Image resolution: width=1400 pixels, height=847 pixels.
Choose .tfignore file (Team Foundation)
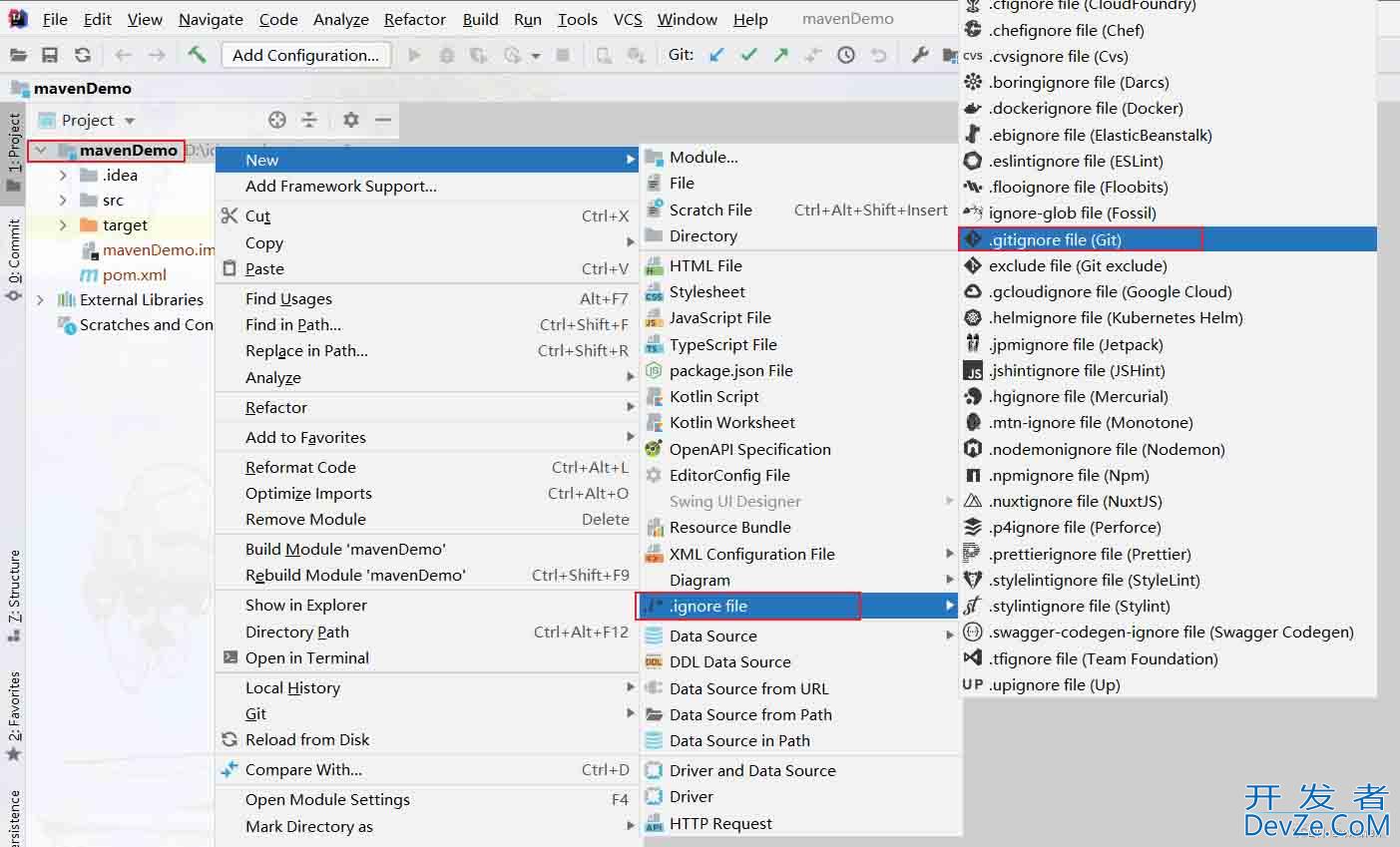pyautogui.click(x=1167, y=658)
